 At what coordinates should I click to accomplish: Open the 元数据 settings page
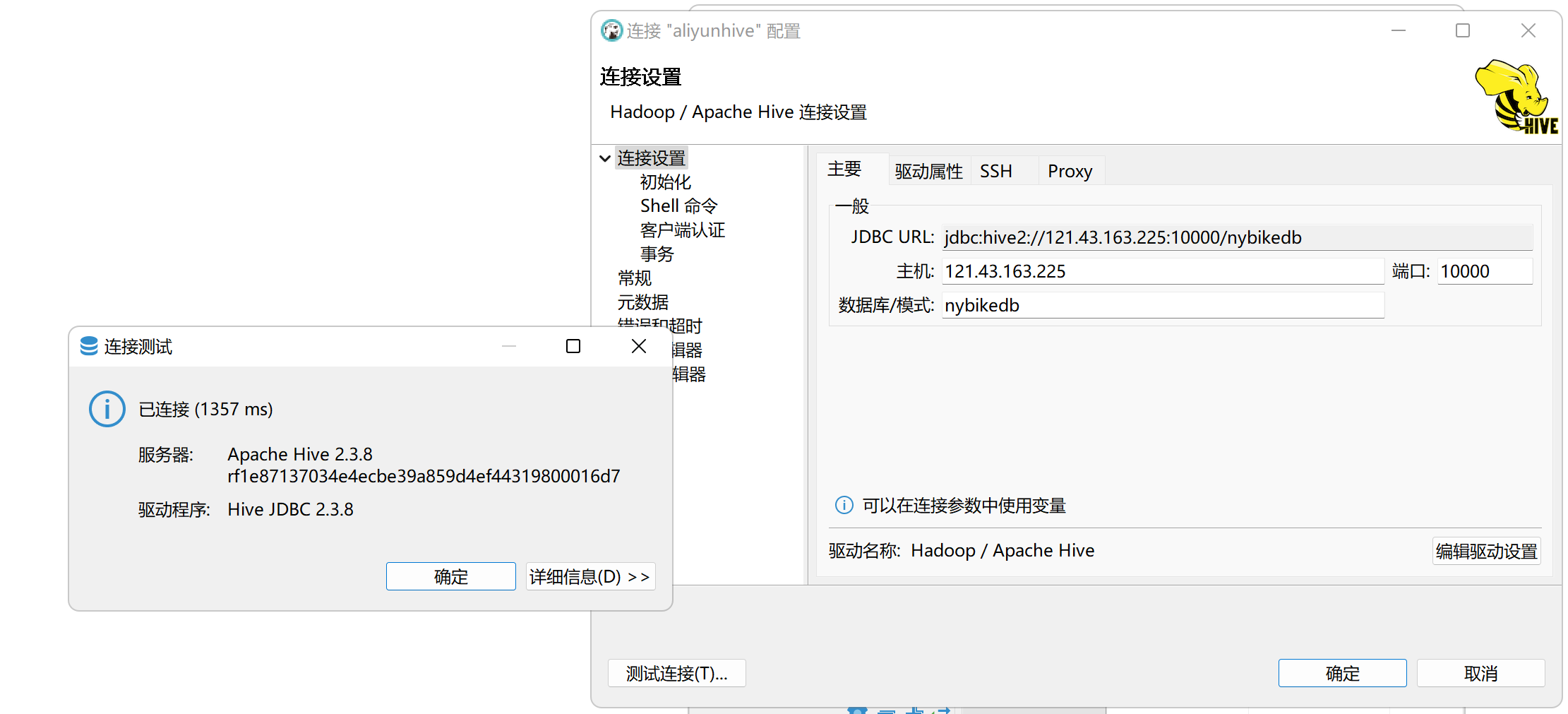[642, 302]
